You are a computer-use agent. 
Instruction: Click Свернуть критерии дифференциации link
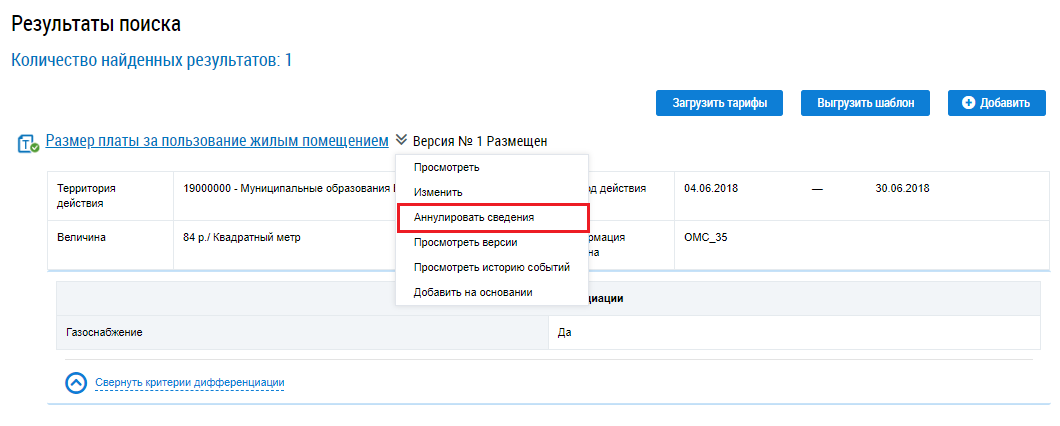(190, 383)
